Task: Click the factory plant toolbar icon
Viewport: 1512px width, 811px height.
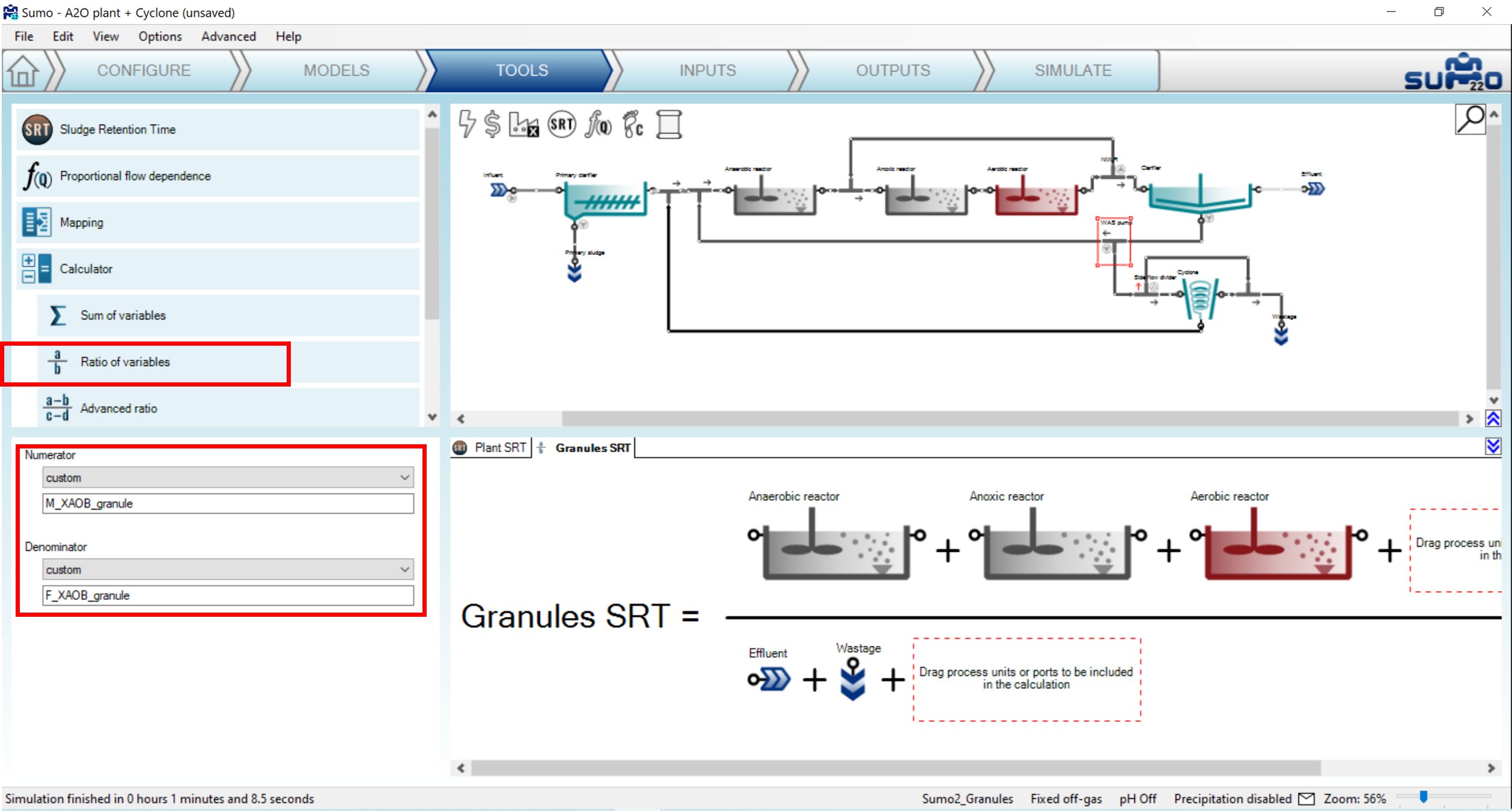Action: click(x=523, y=124)
